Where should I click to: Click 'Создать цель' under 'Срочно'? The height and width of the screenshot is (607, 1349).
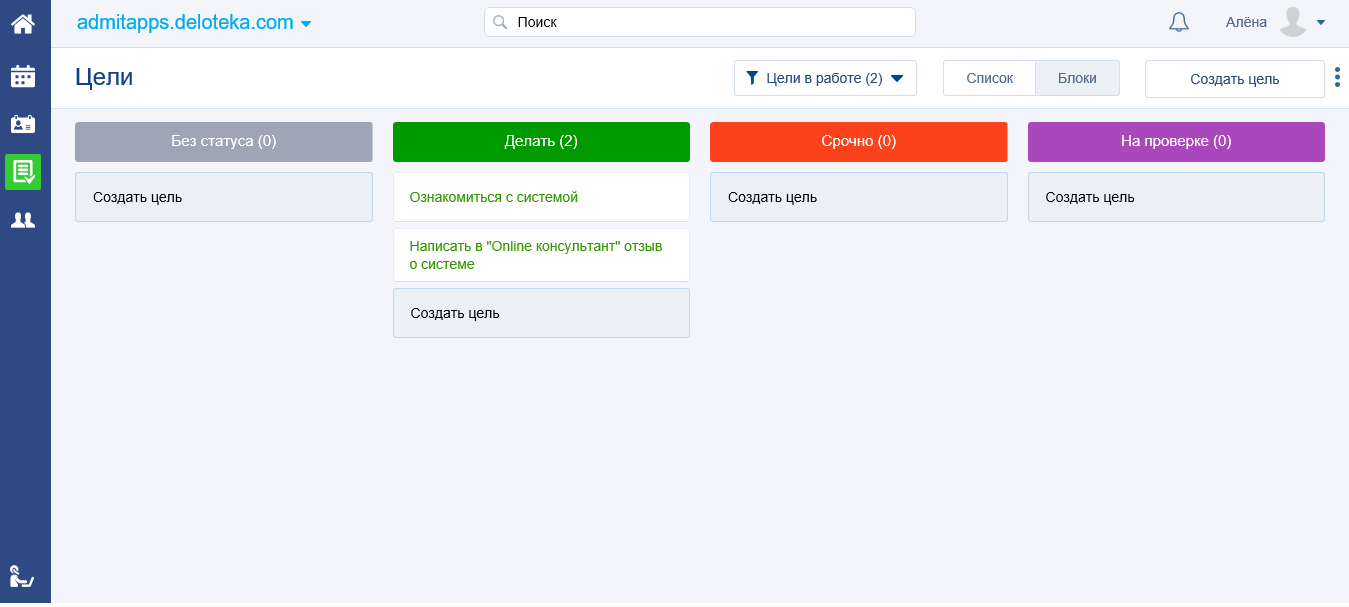(x=859, y=197)
